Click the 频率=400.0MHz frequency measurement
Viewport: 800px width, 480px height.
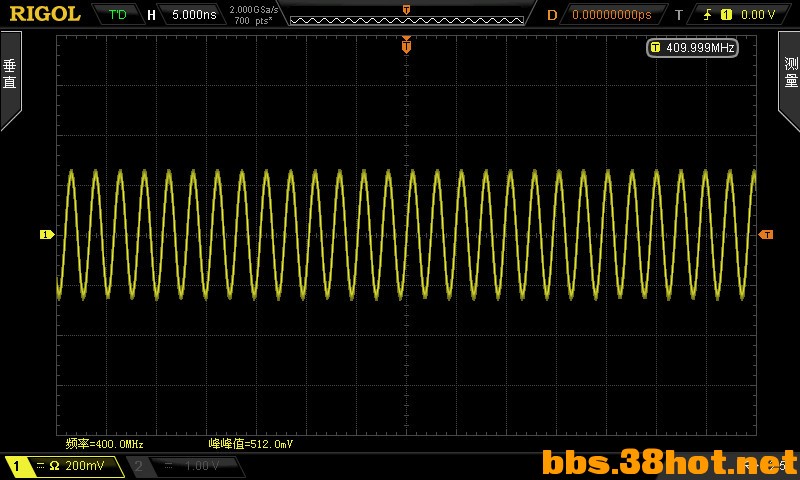(x=105, y=444)
